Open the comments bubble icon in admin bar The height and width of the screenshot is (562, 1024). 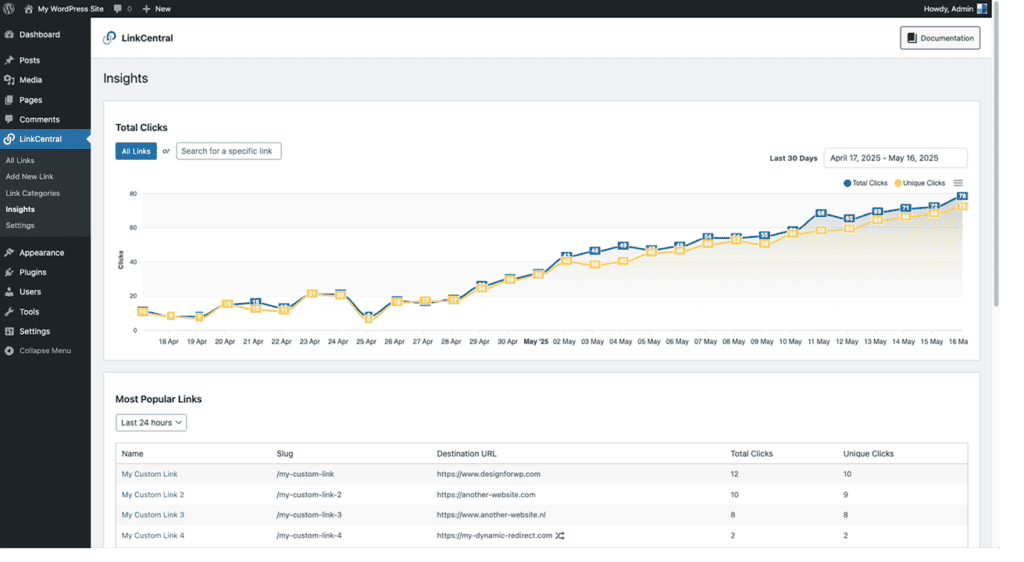tap(118, 8)
